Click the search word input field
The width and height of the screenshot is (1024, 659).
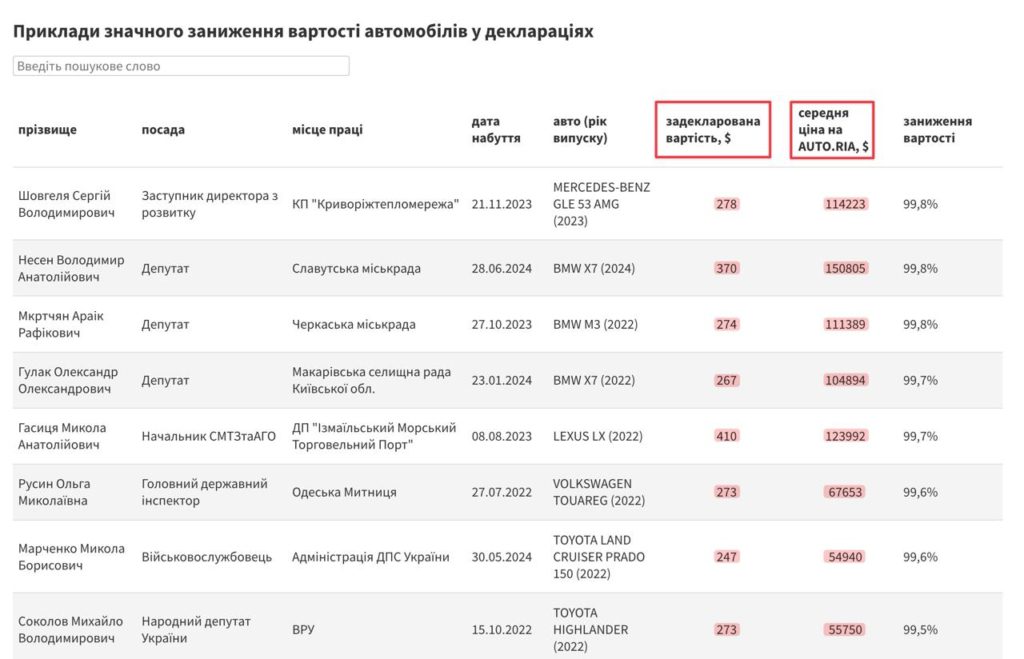click(181, 66)
